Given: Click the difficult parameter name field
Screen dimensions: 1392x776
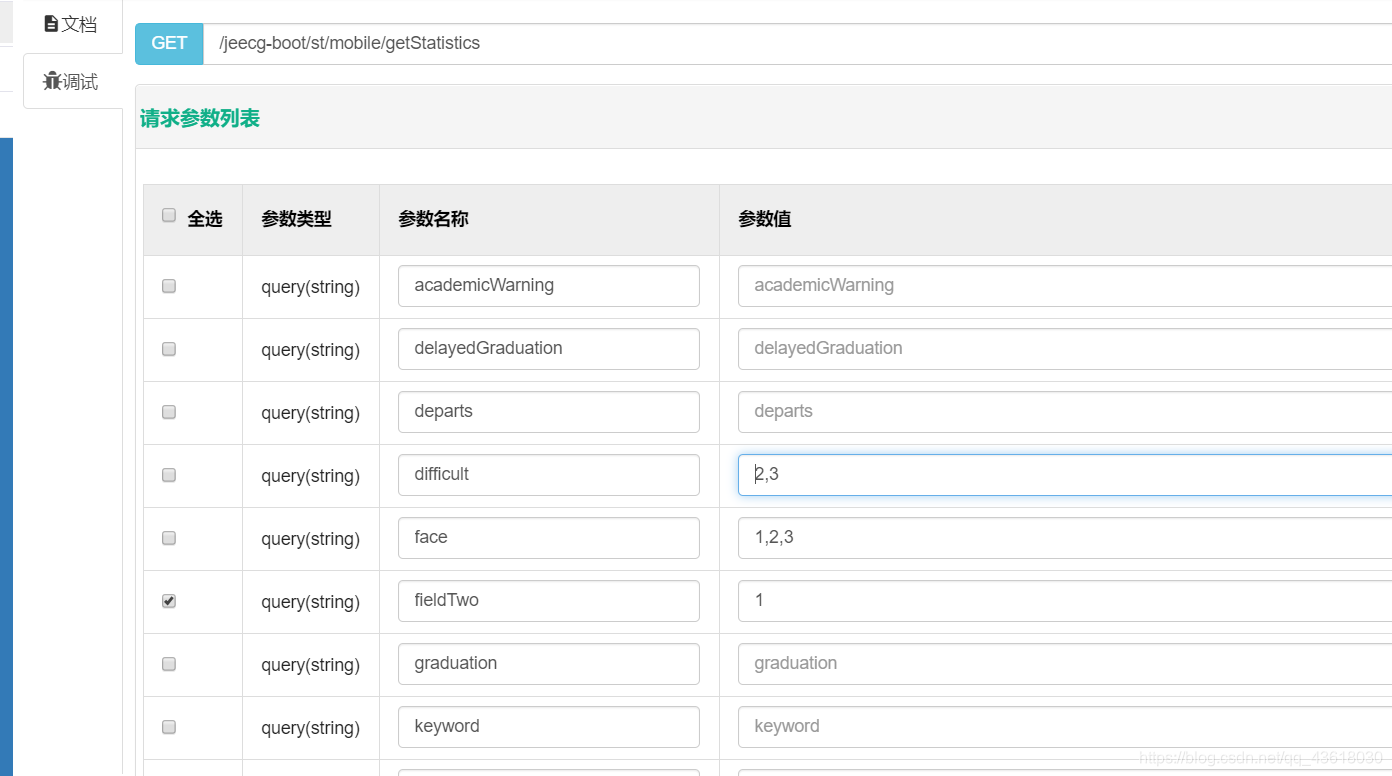Looking at the screenshot, I should coord(549,475).
